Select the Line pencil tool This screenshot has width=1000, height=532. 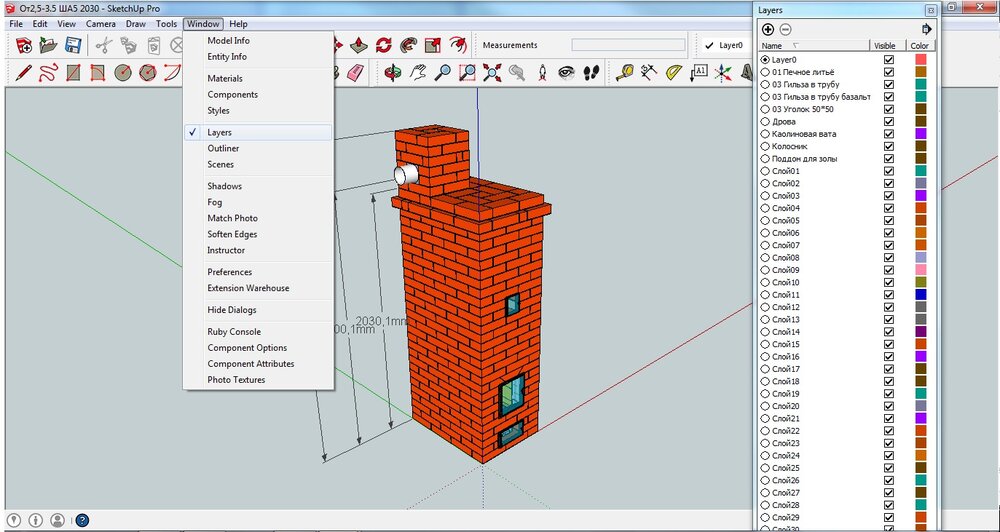click(22, 72)
